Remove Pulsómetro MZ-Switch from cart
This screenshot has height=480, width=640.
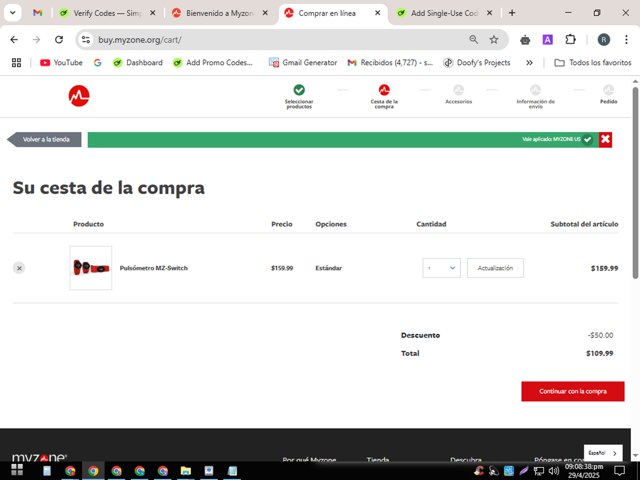pyautogui.click(x=19, y=268)
